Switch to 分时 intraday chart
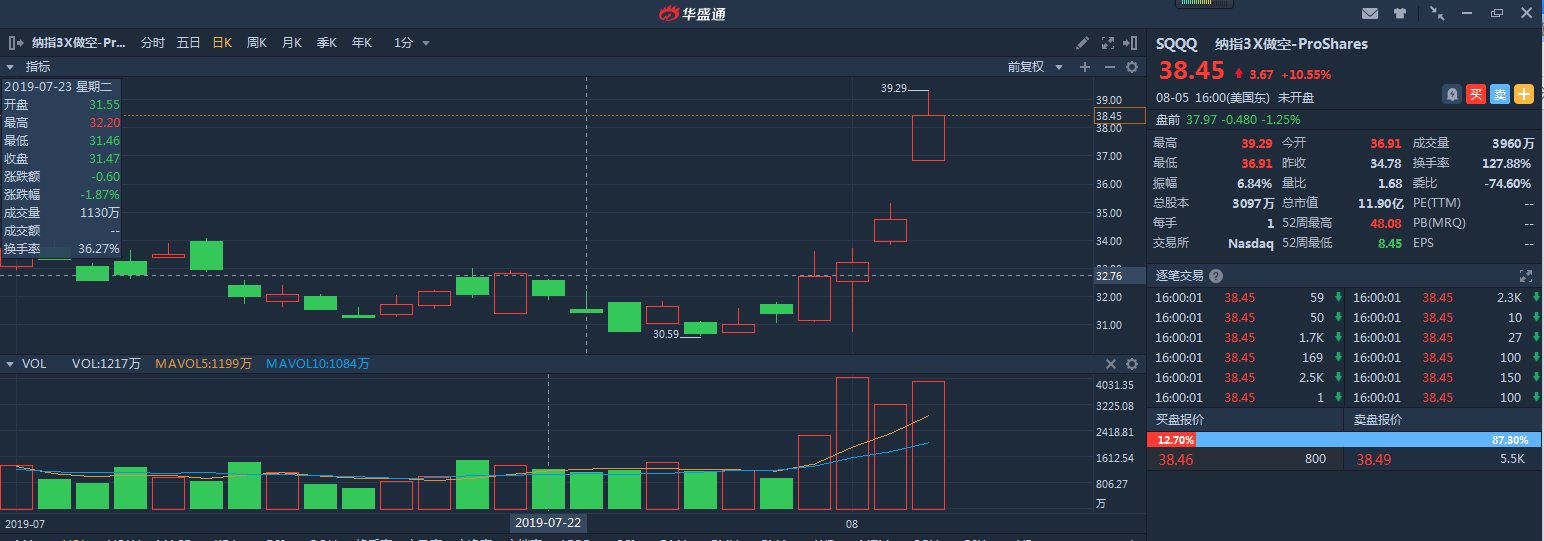Image resolution: width=1544 pixels, height=541 pixels. [153, 43]
